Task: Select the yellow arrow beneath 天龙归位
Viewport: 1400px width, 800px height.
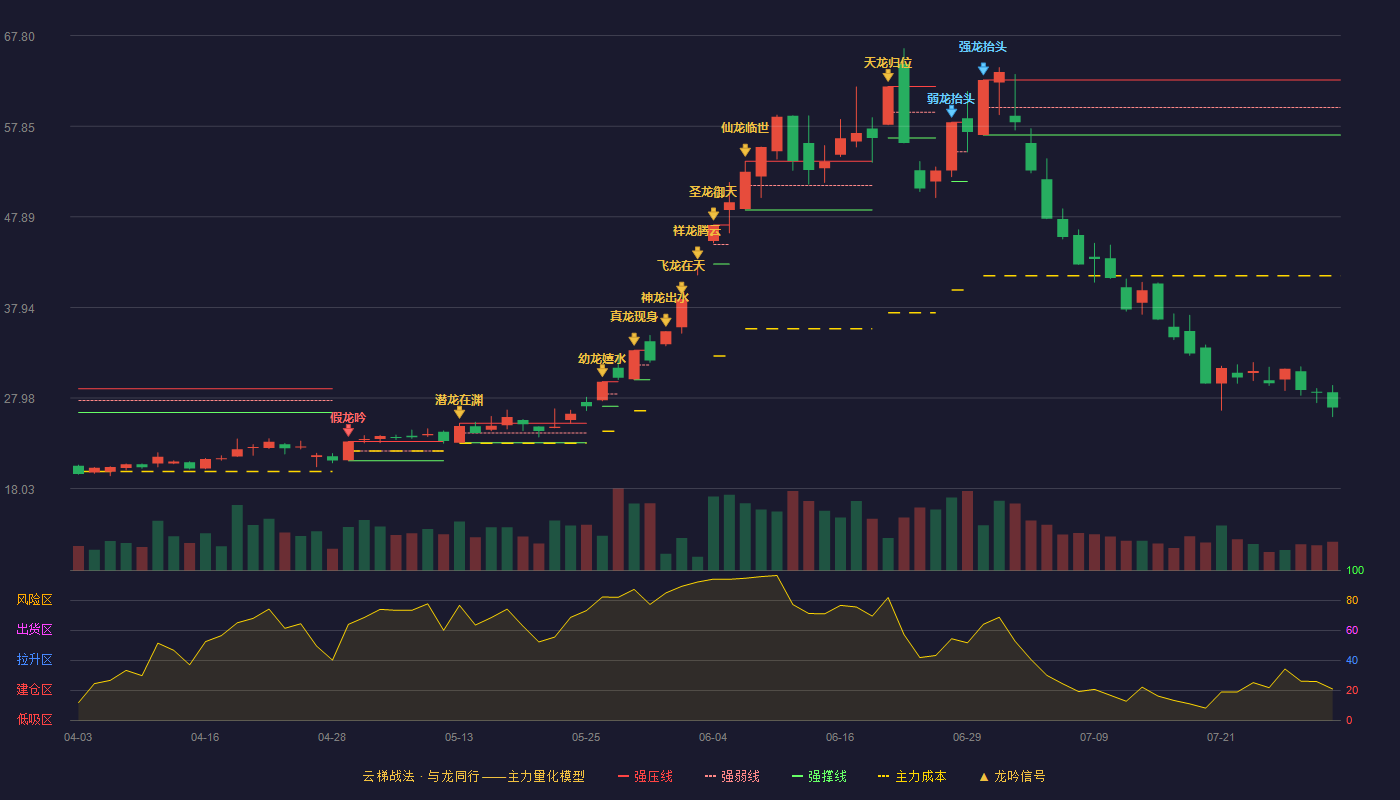Action: (888, 75)
